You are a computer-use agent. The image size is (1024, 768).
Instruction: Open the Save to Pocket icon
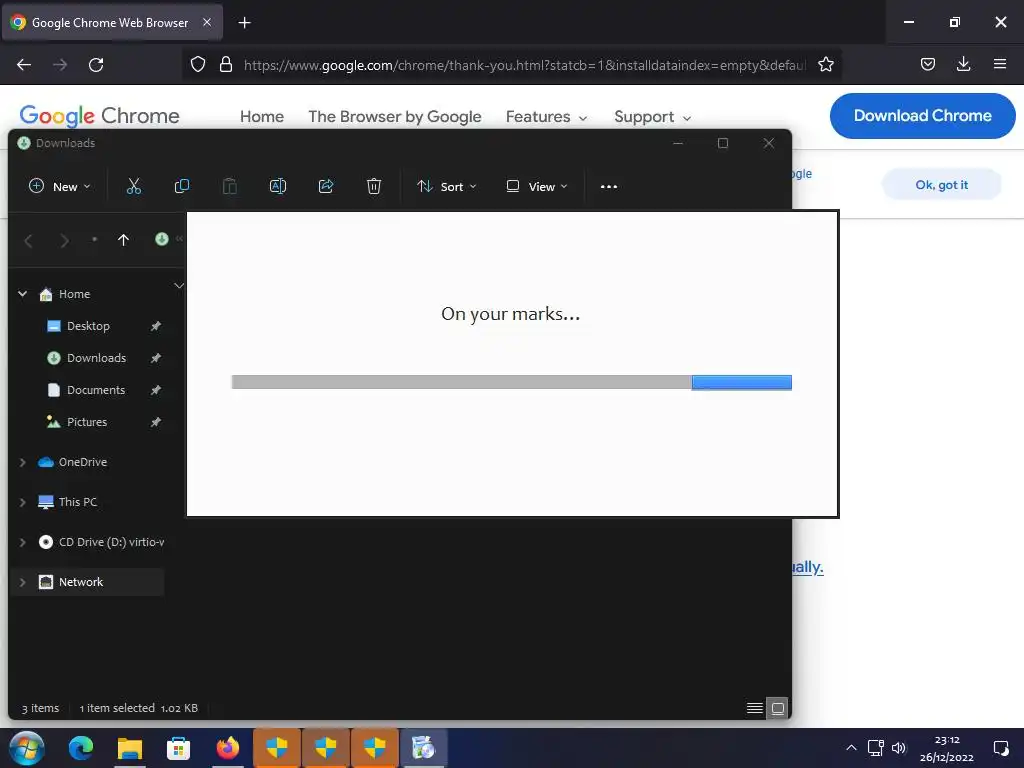[x=927, y=64]
